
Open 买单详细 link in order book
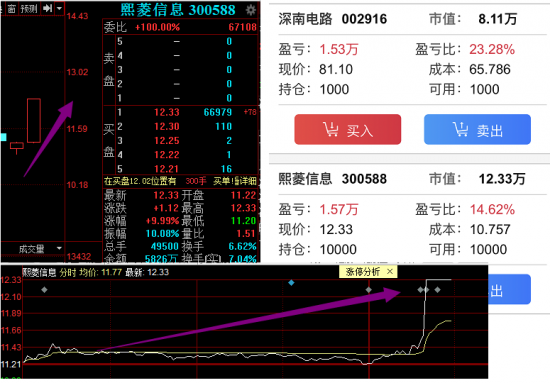point(235,181)
